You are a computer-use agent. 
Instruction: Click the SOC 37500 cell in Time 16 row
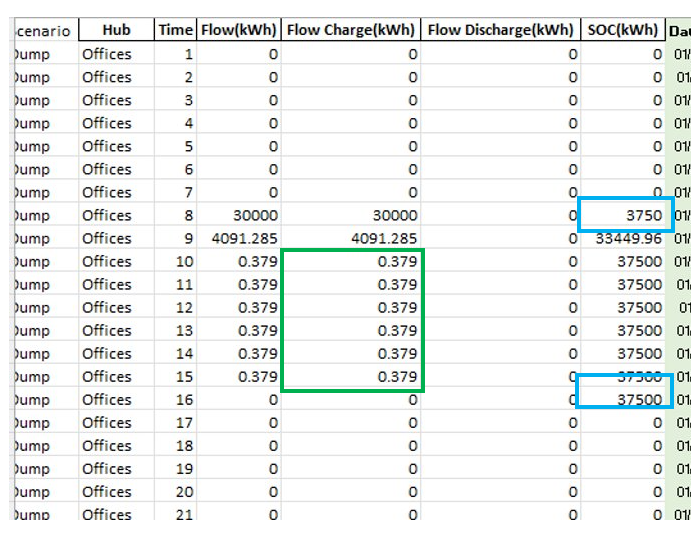tap(625, 399)
